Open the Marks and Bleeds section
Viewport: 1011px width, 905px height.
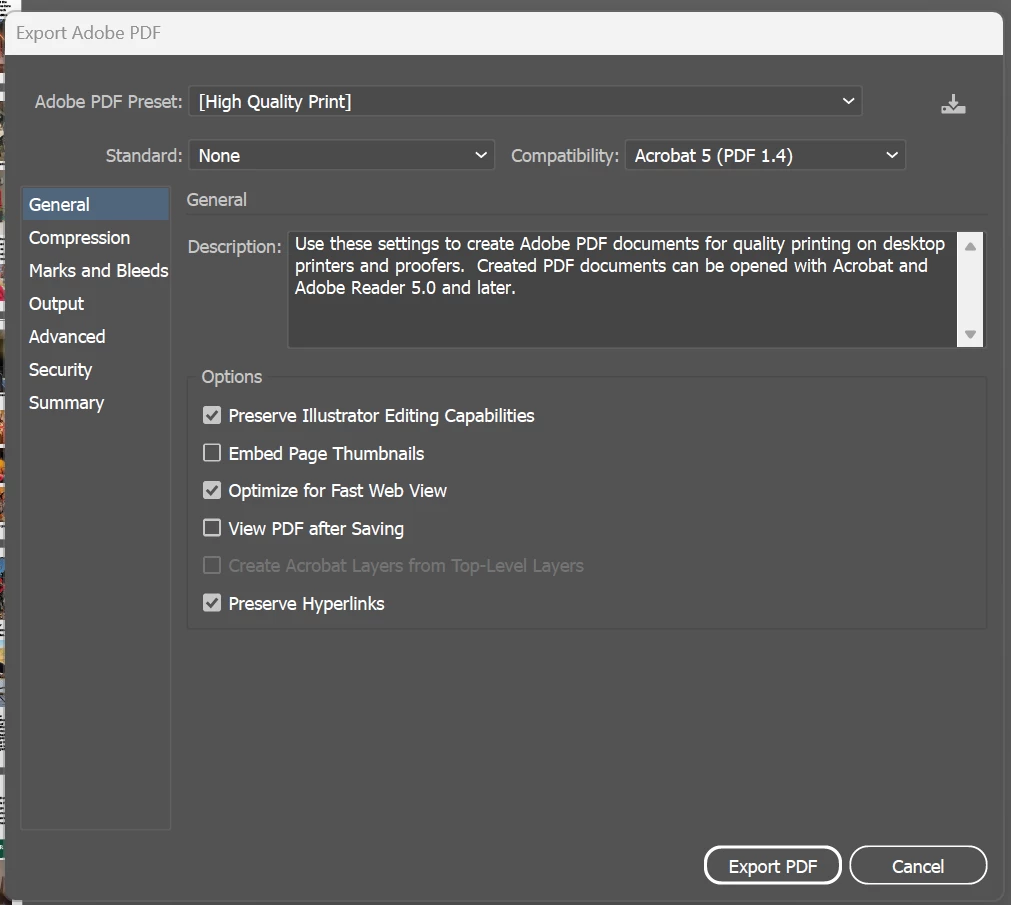coord(95,271)
